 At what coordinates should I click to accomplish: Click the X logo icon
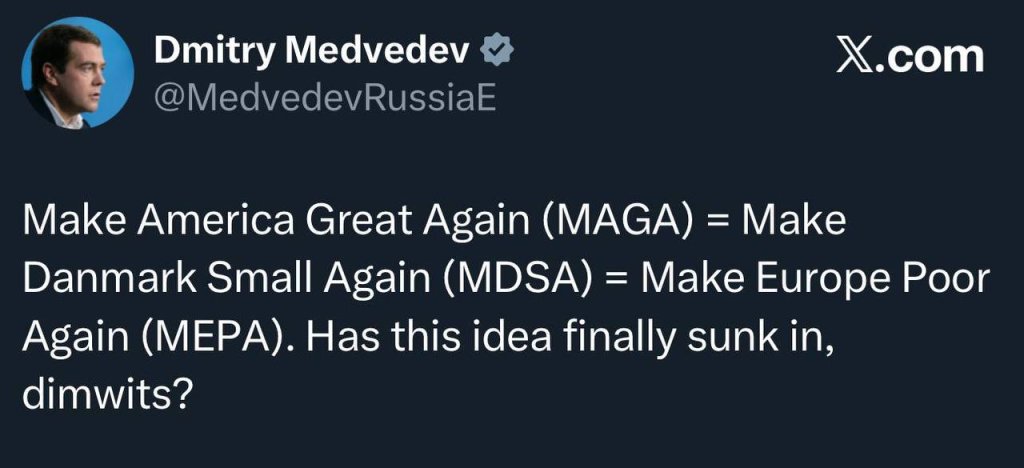pyautogui.click(x=852, y=55)
